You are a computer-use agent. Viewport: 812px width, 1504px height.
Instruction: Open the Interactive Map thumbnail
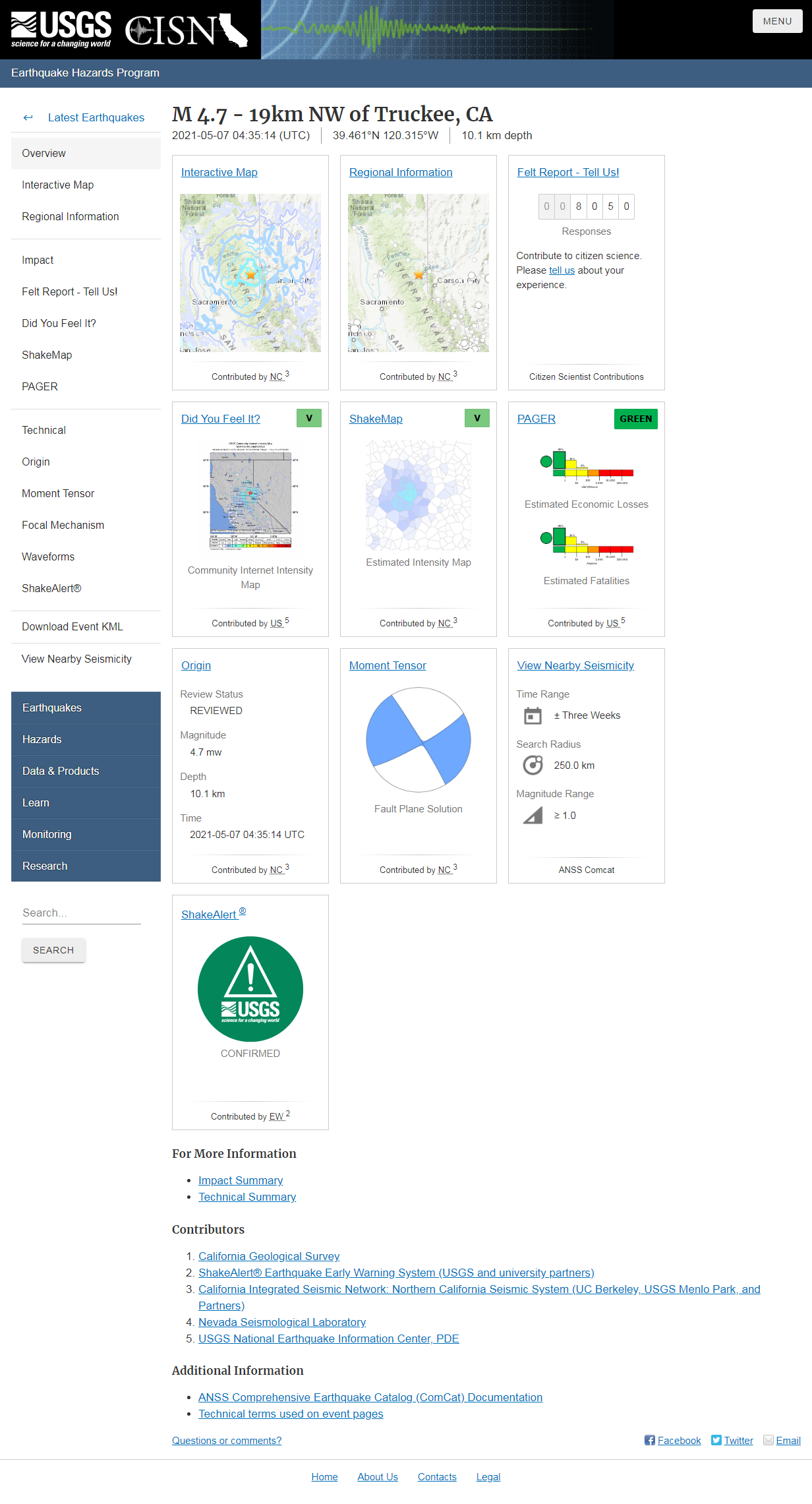click(250, 272)
